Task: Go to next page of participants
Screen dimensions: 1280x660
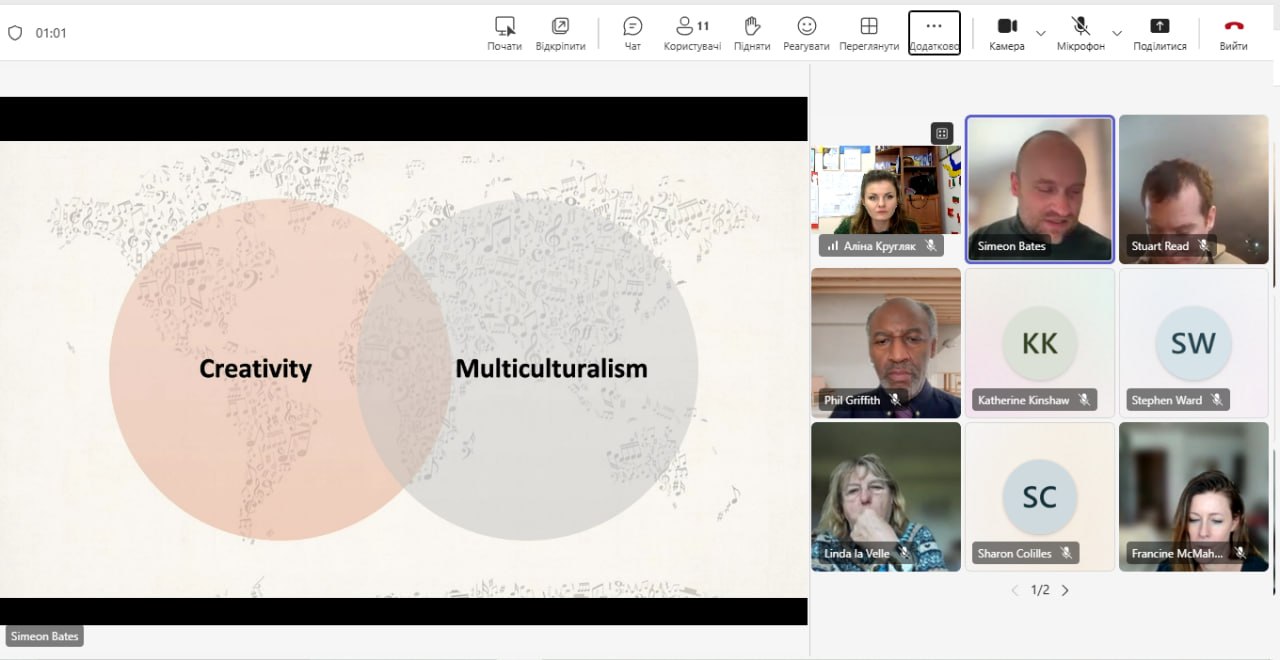Action: (1065, 590)
